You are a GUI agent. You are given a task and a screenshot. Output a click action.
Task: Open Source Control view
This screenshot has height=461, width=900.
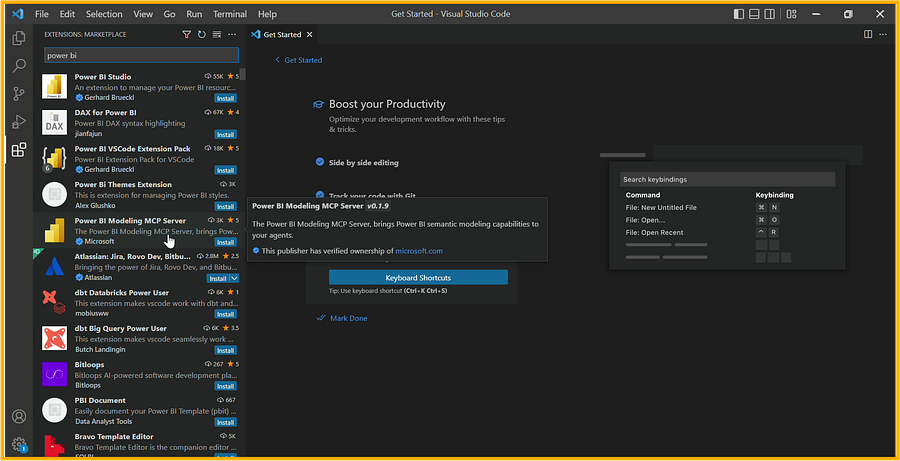click(x=19, y=94)
